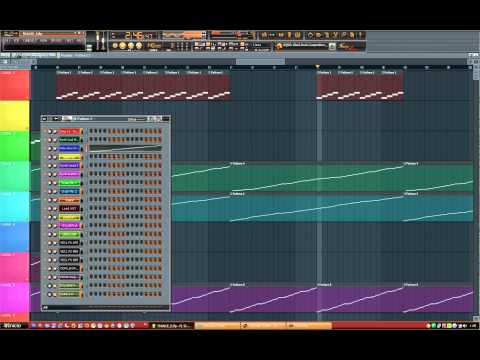Select the dark maroon Lead channel button
Image resolution: width=480 pixels, height=360 pixels.
tap(69, 208)
